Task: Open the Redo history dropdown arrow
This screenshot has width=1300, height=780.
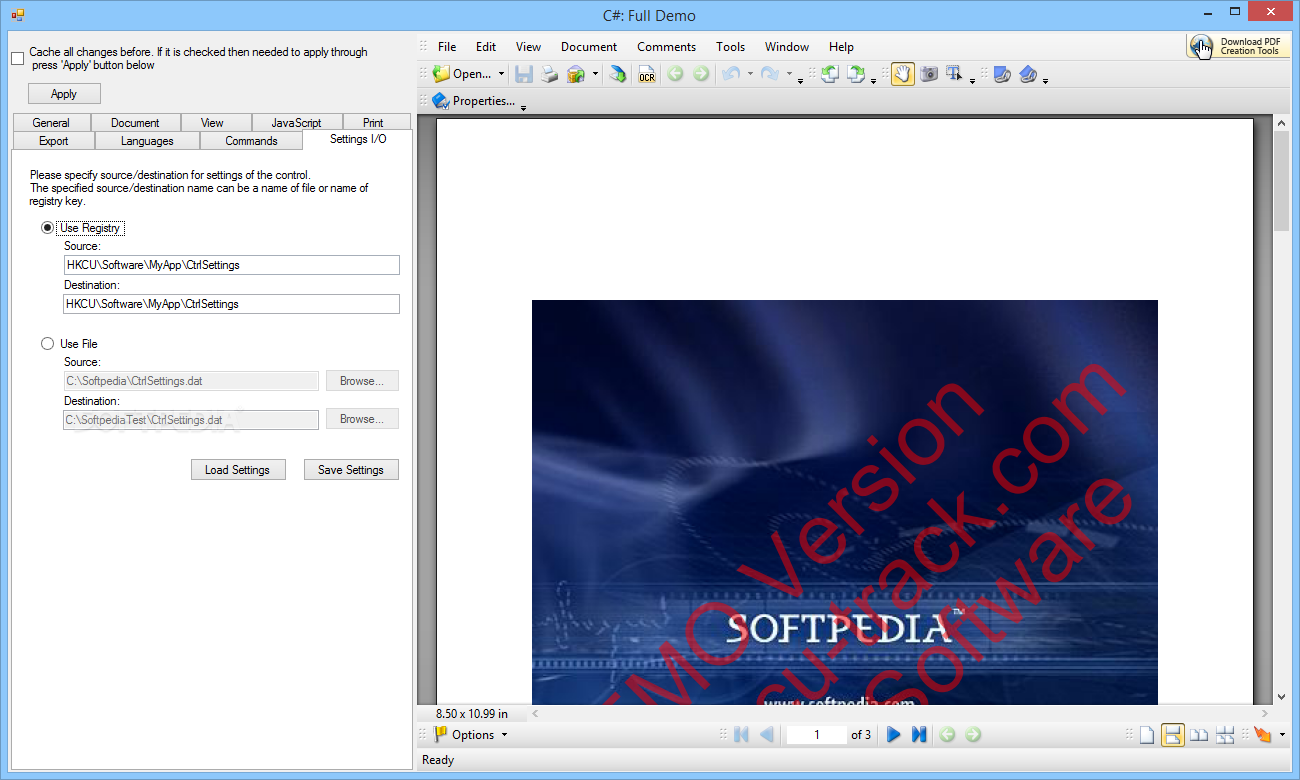Action: tap(788, 74)
